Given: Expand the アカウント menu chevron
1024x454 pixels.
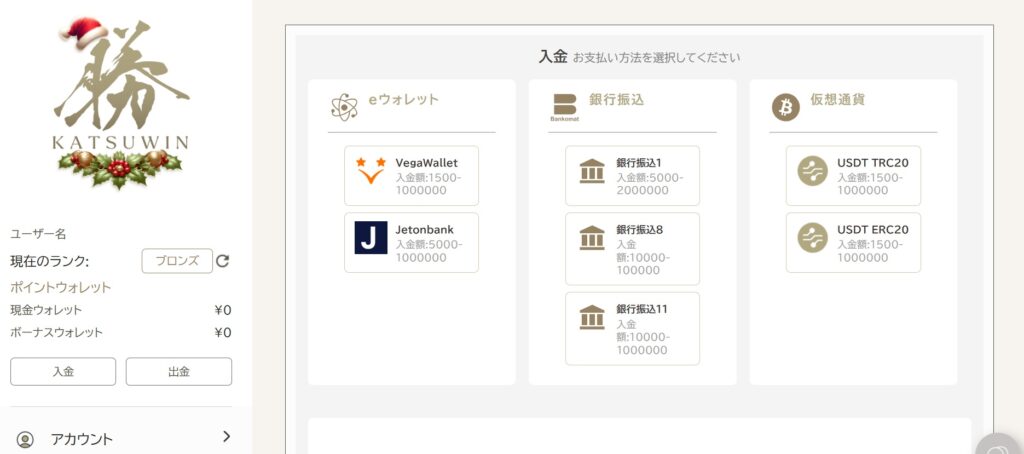Looking at the screenshot, I should (227, 436).
